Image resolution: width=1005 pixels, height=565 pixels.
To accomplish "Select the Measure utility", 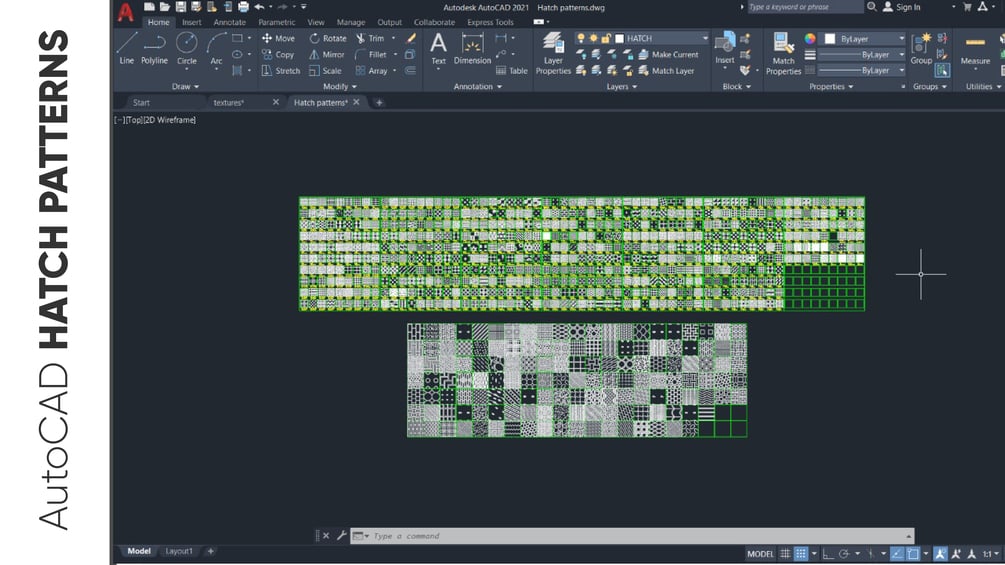I will click(976, 50).
